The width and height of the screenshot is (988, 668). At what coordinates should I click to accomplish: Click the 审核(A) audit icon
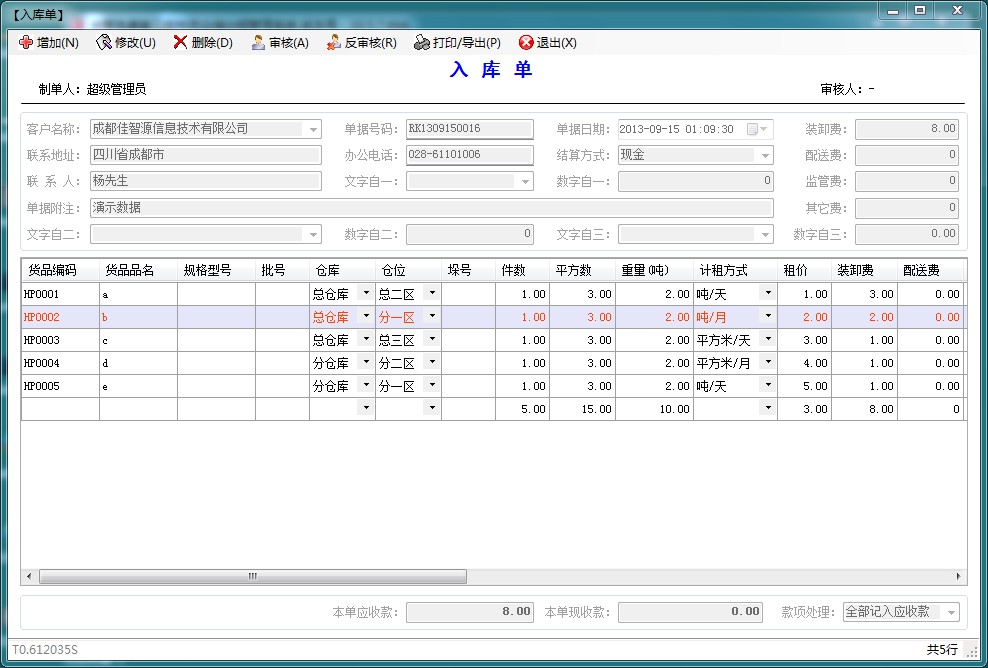point(258,43)
